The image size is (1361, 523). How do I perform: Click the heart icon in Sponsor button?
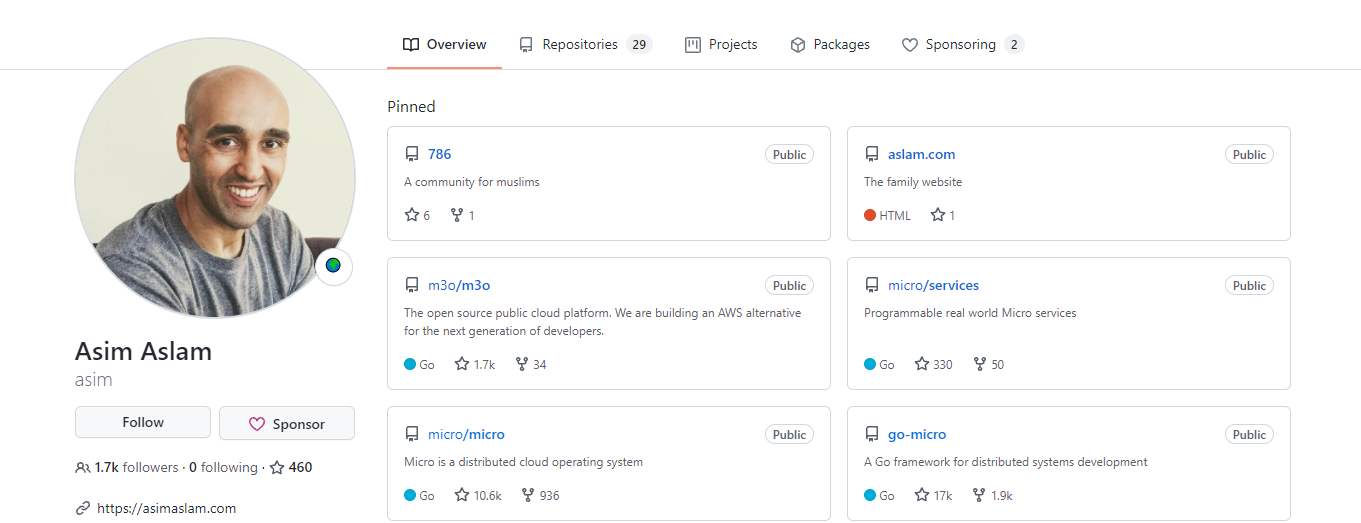[x=257, y=424]
